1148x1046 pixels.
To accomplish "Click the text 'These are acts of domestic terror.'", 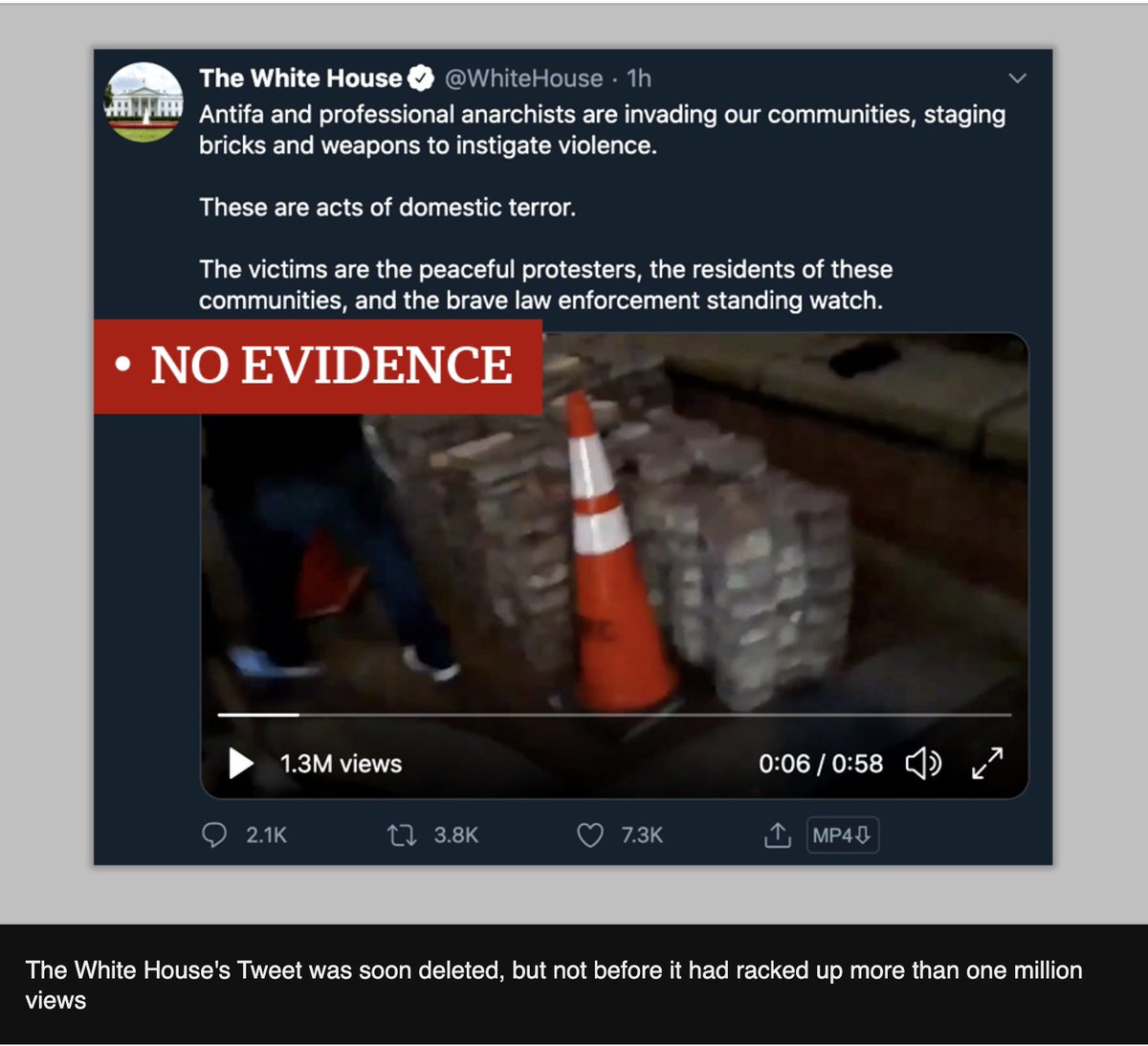I will tap(387, 208).
